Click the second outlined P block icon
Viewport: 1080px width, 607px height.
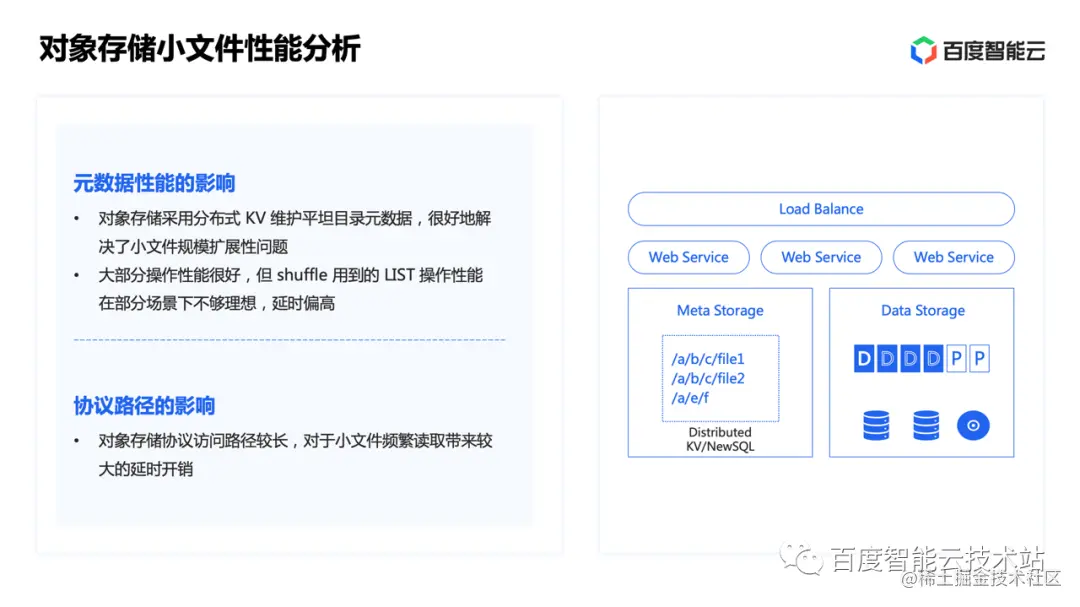(x=980, y=358)
